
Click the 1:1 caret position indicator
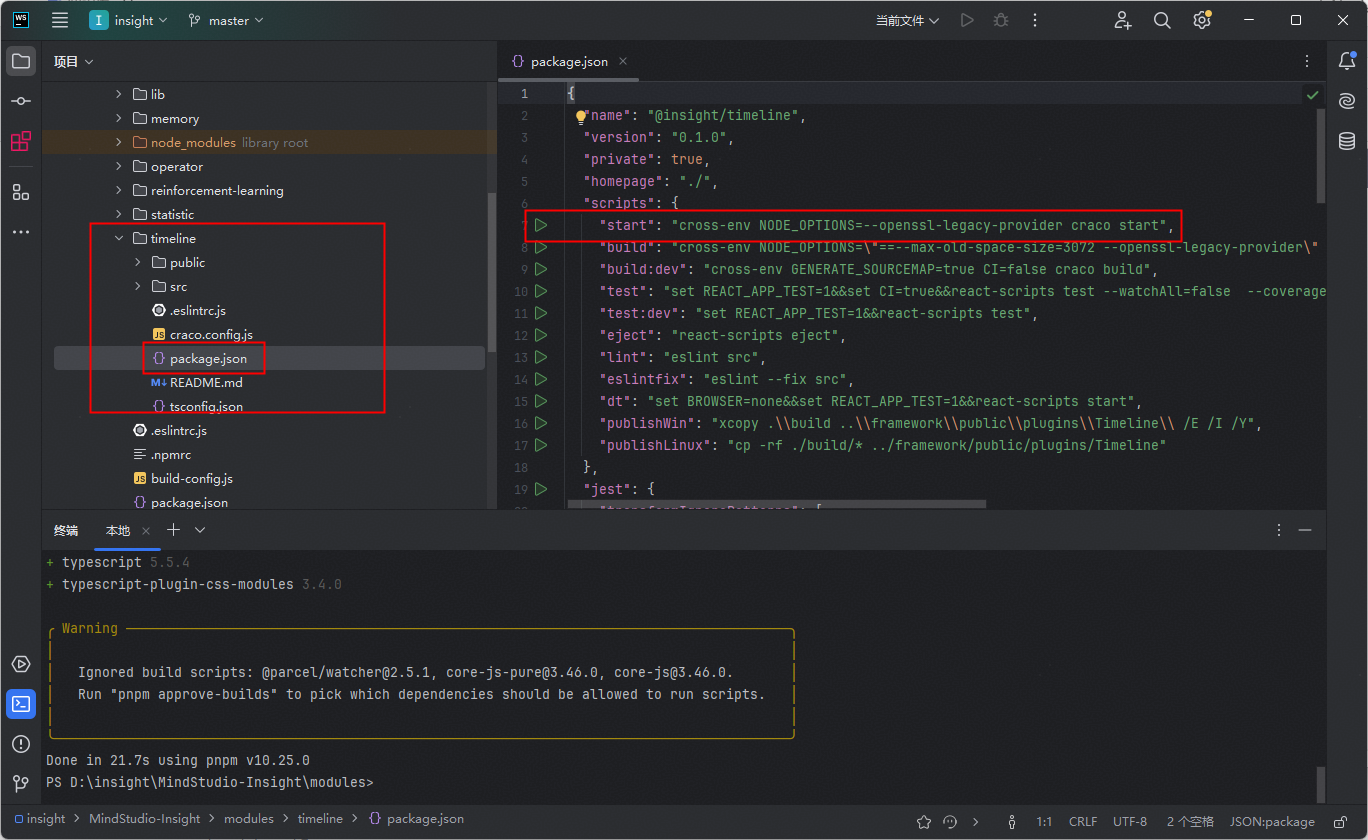point(1044,821)
